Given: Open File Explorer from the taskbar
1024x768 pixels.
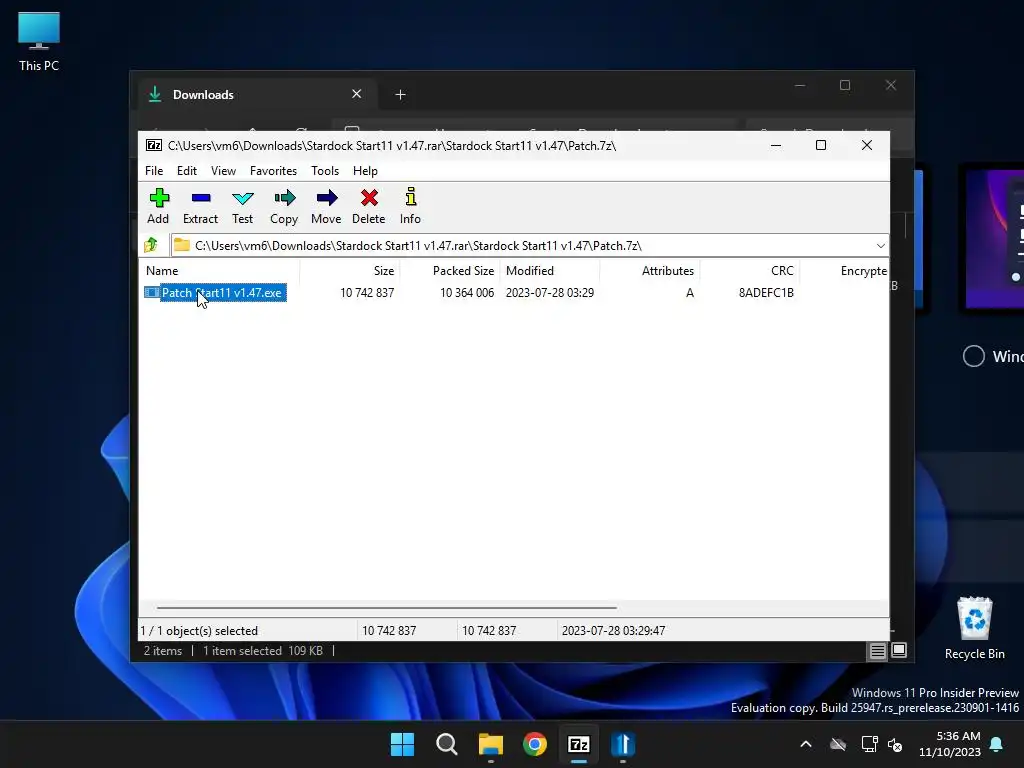Looking at the screenshot, I should (x=490, y=744).
